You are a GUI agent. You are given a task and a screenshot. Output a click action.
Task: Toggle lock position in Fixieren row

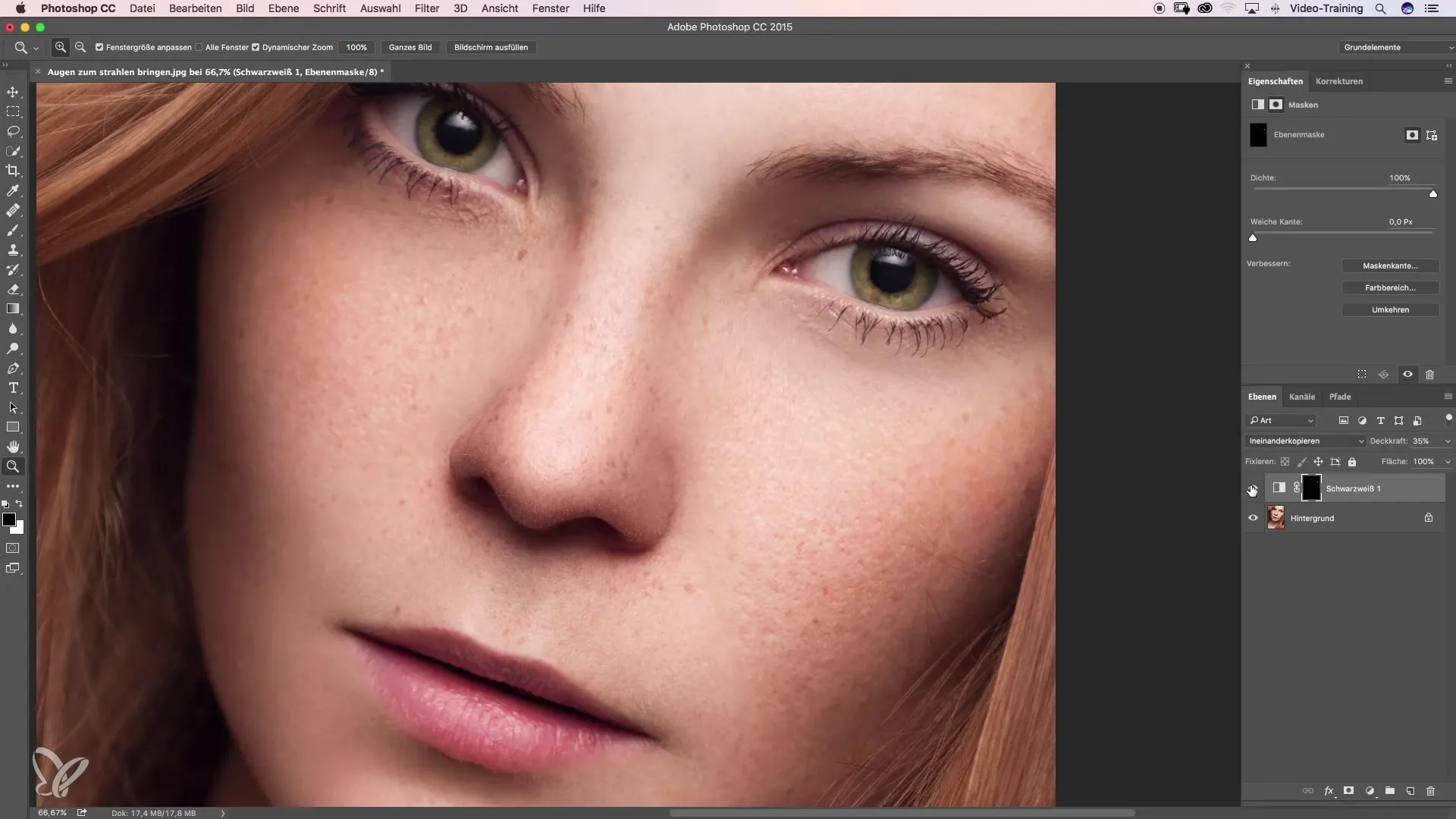[1318, 461]
